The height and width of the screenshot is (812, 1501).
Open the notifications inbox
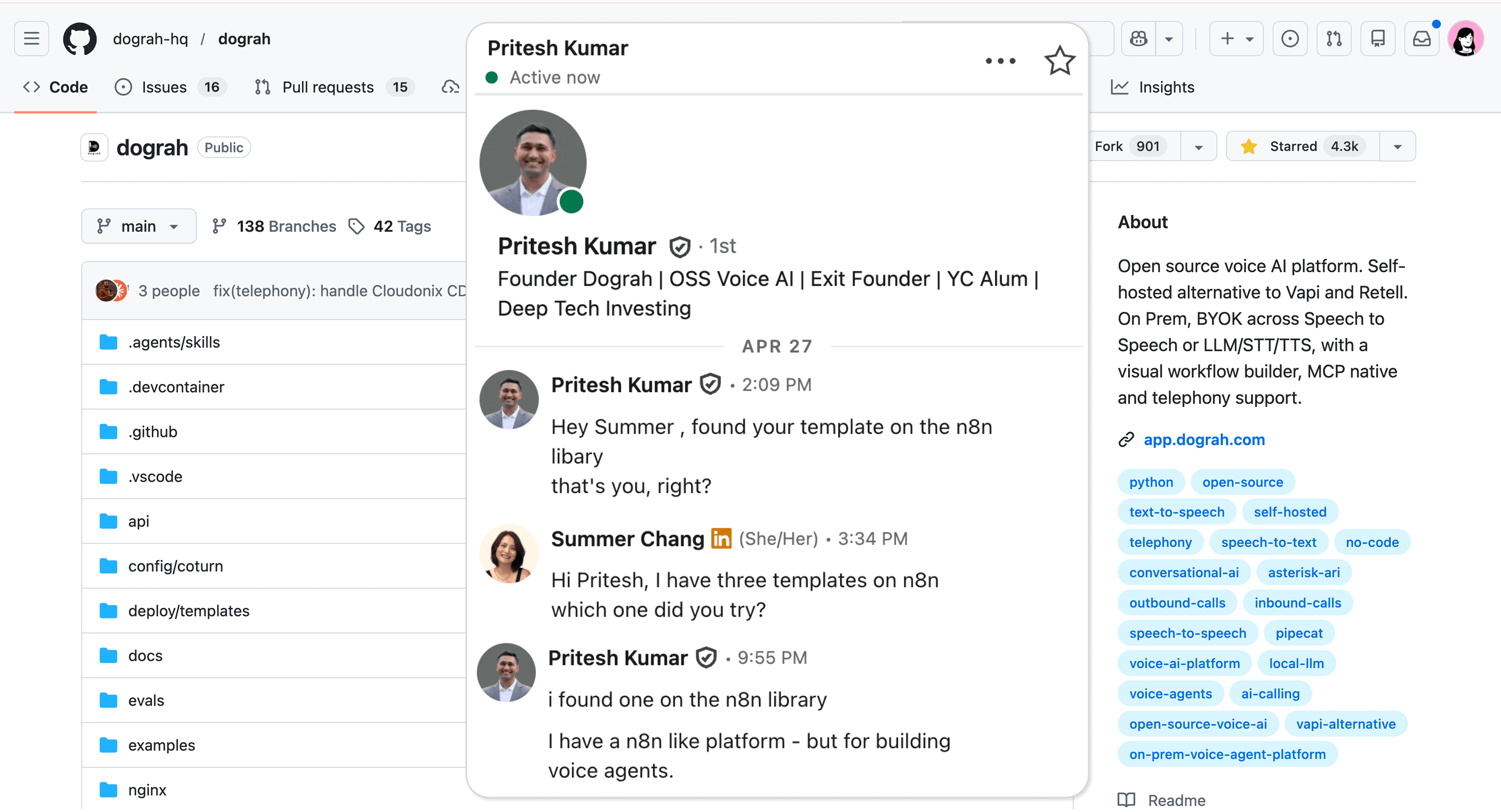1422,38
